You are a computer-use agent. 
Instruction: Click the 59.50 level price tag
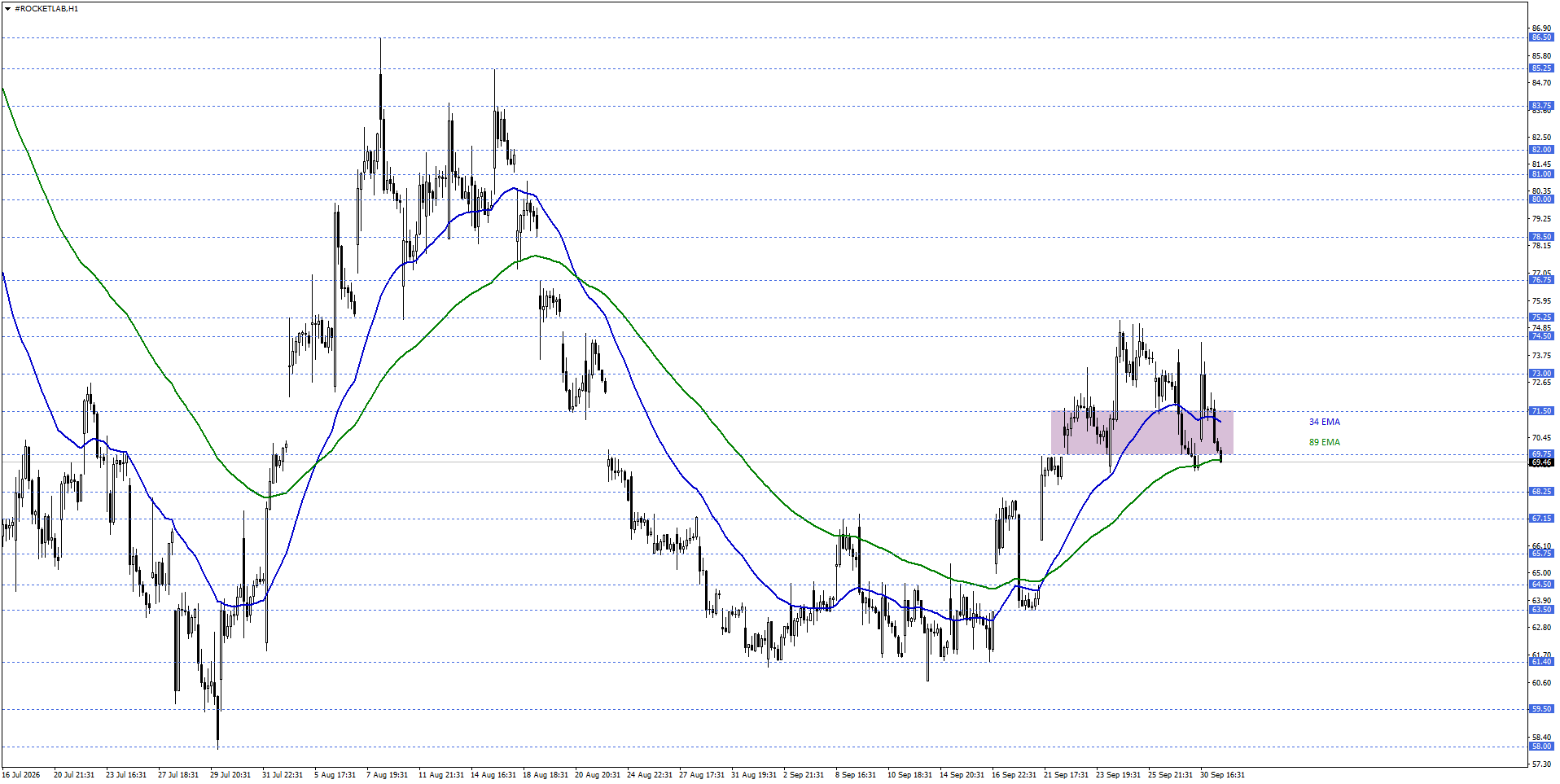pyautogui.click(x=1541, y=709)
